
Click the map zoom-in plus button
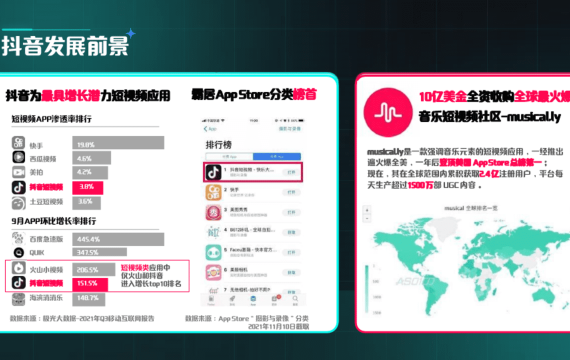click(367, 210)
